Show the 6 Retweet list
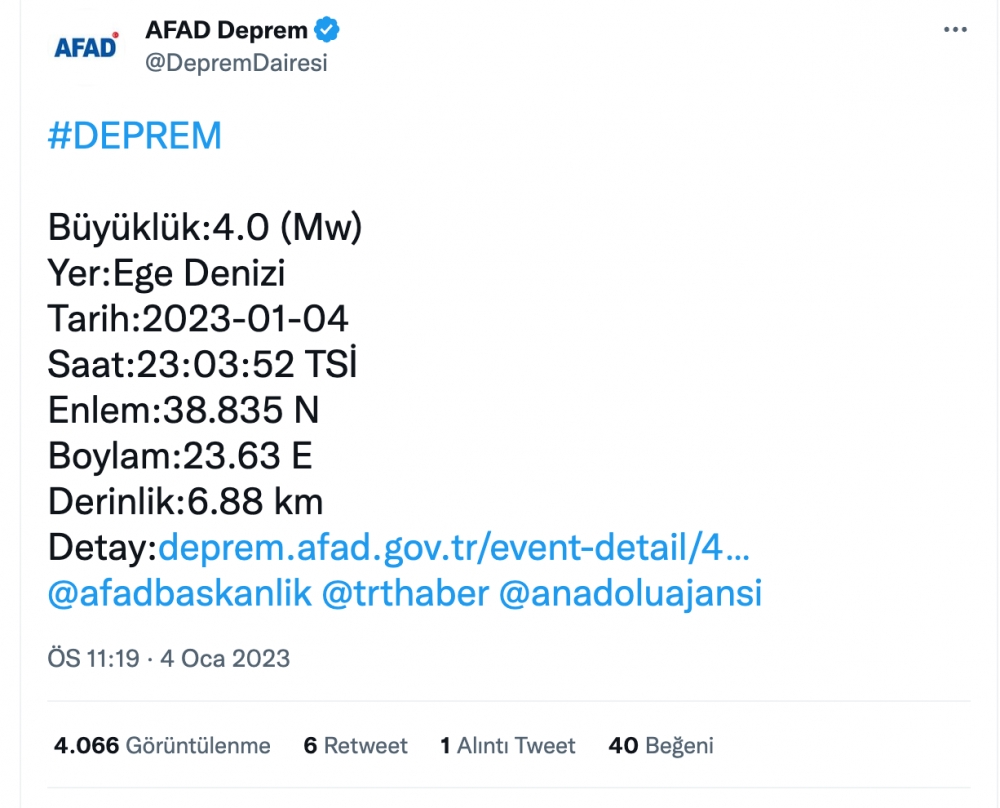 [x=355, y=746]
